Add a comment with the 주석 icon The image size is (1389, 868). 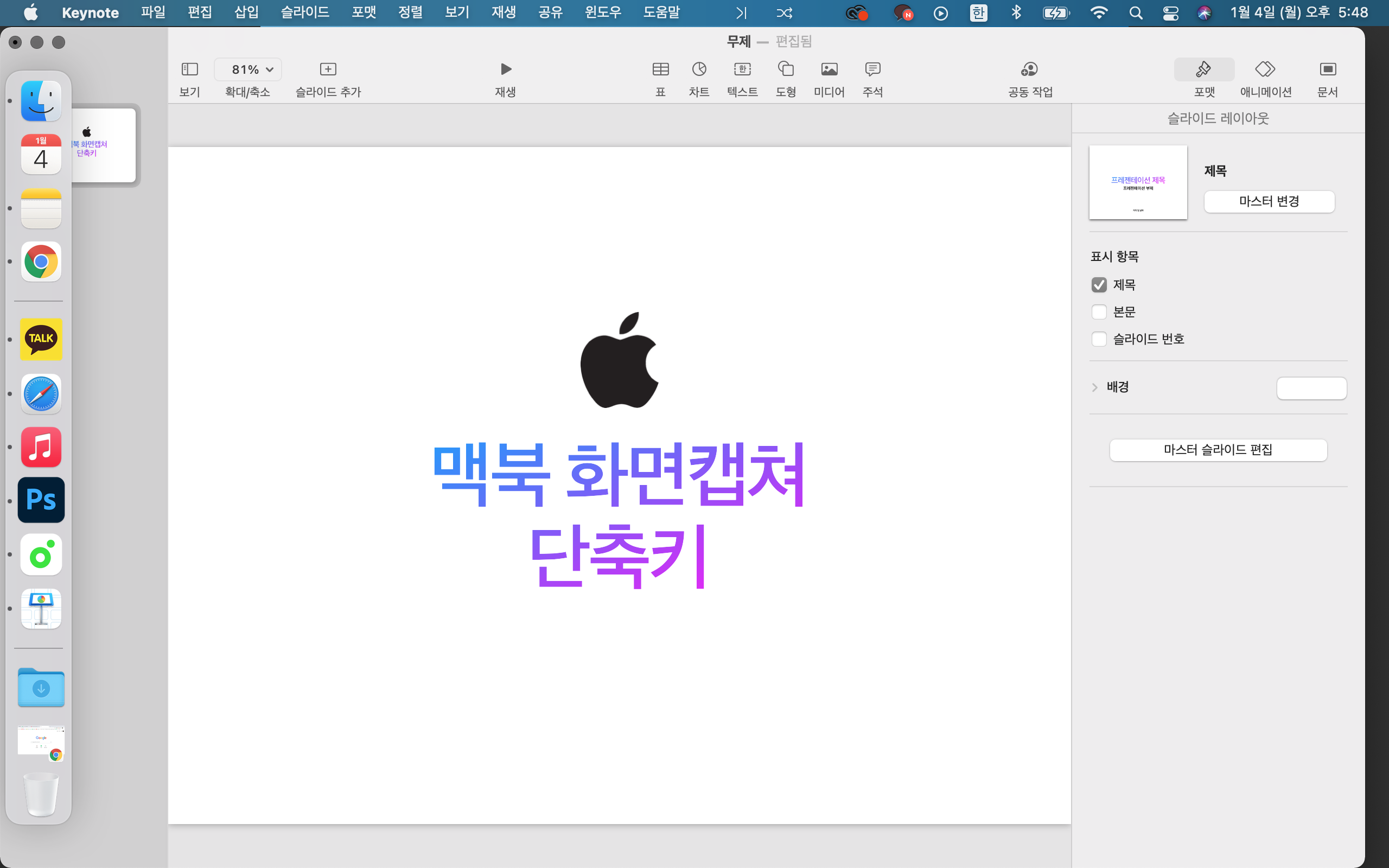872,69
